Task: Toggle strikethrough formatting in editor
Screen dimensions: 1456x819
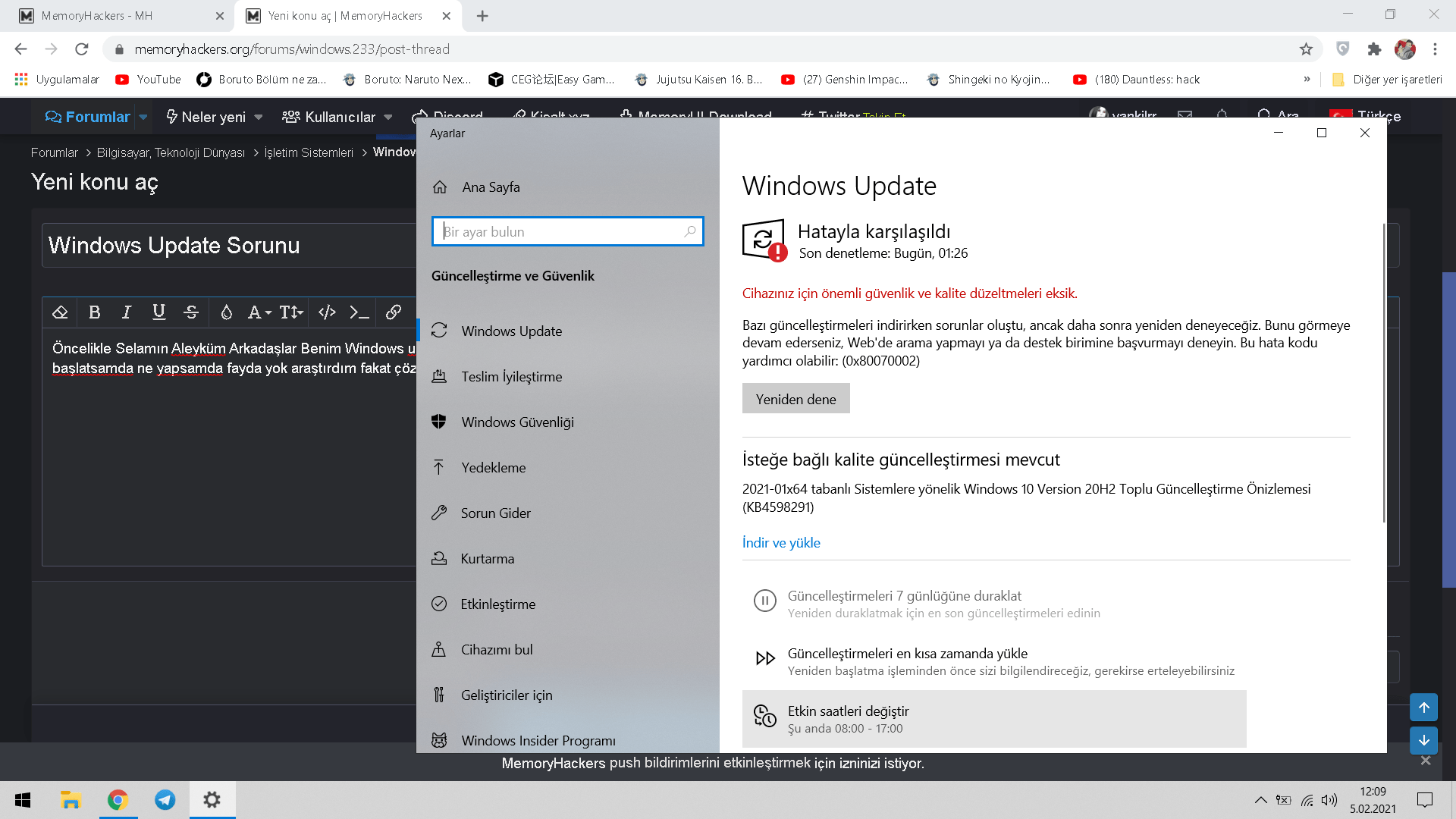Action: (x=191, y=312)
